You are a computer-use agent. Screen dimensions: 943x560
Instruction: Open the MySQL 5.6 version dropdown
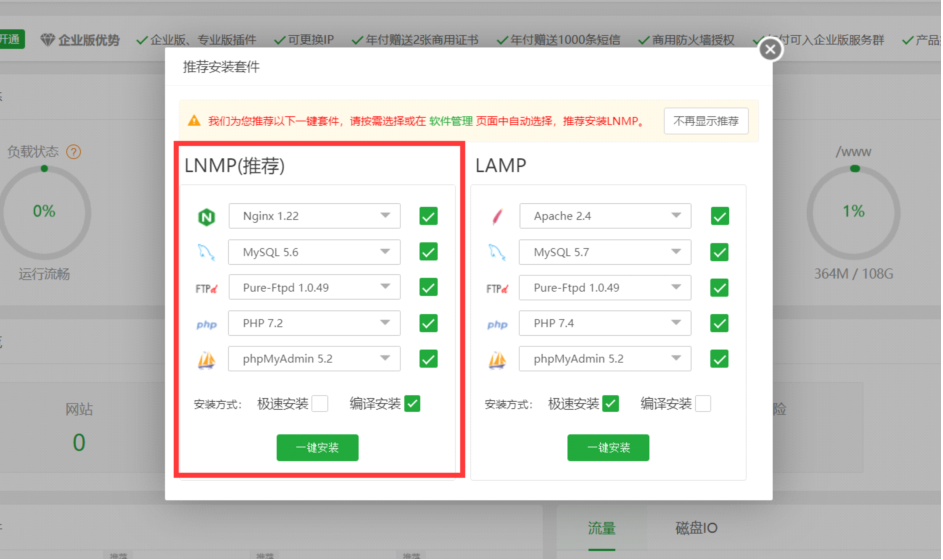click(x=315, y=252)
